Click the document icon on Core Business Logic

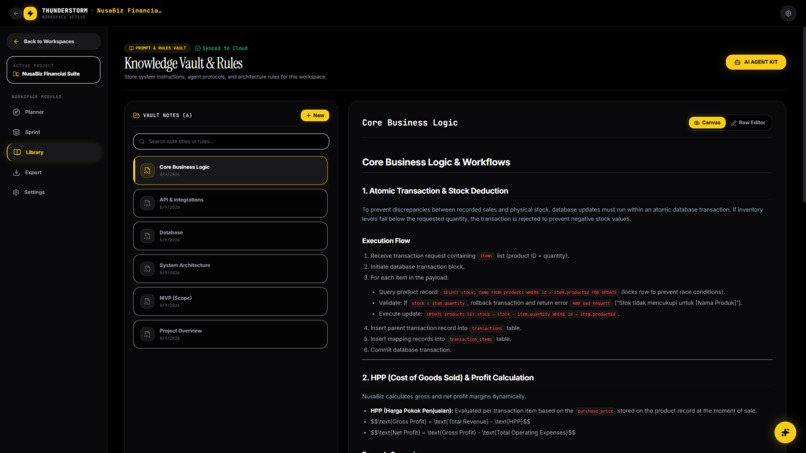(x=148, y=171)
